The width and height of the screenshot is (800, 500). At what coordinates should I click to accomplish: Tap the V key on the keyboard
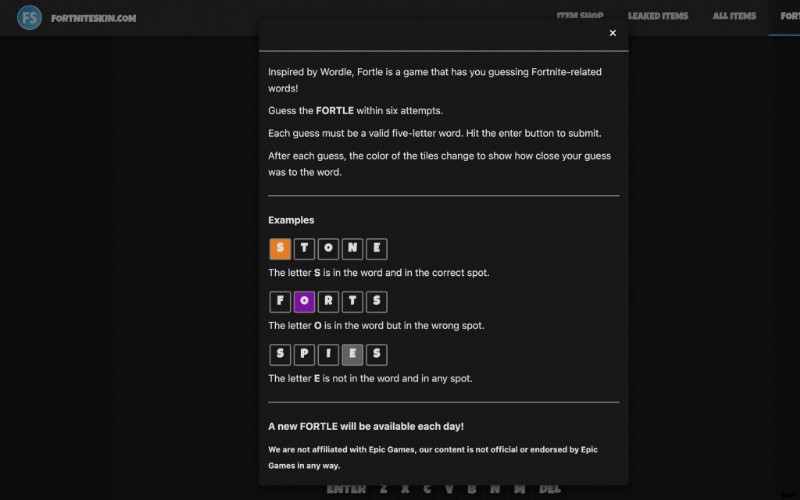[449, 489]
